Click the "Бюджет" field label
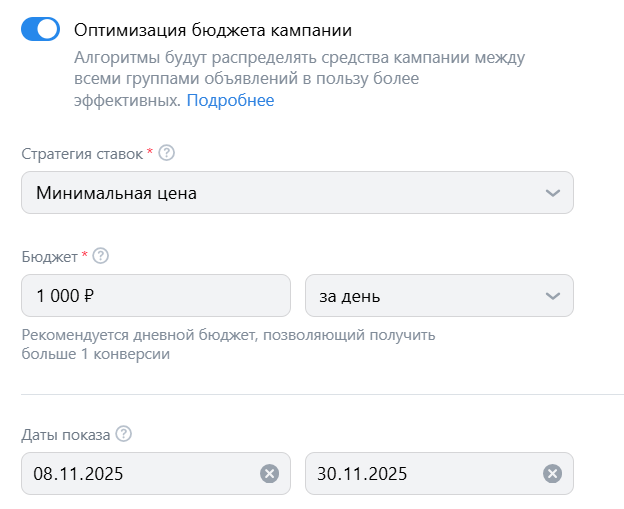This screenshot has height=509, width=624. (49, 256)
